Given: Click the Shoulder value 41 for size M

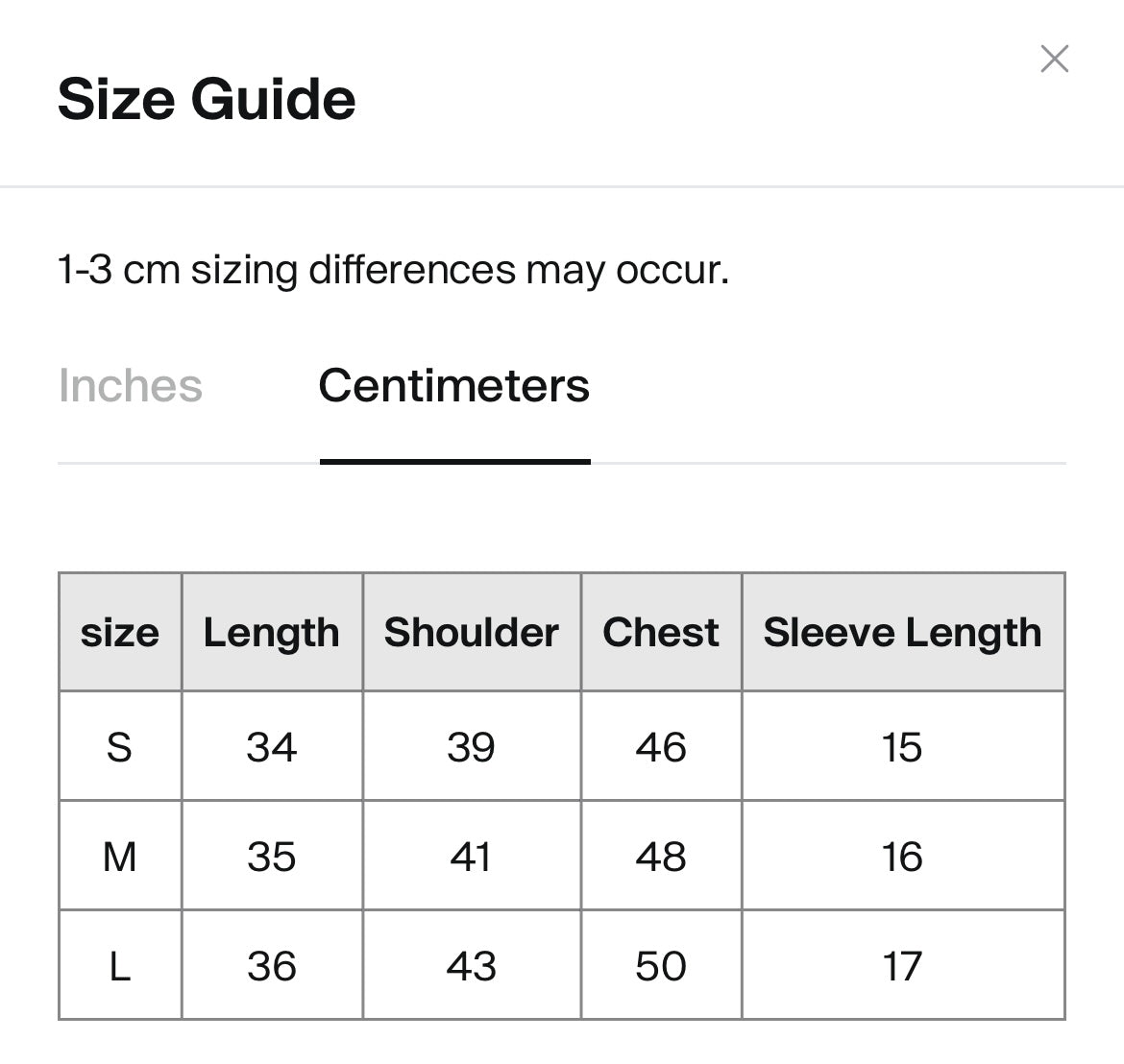Looking at the screenshot, I should click(x=471, y=857).
